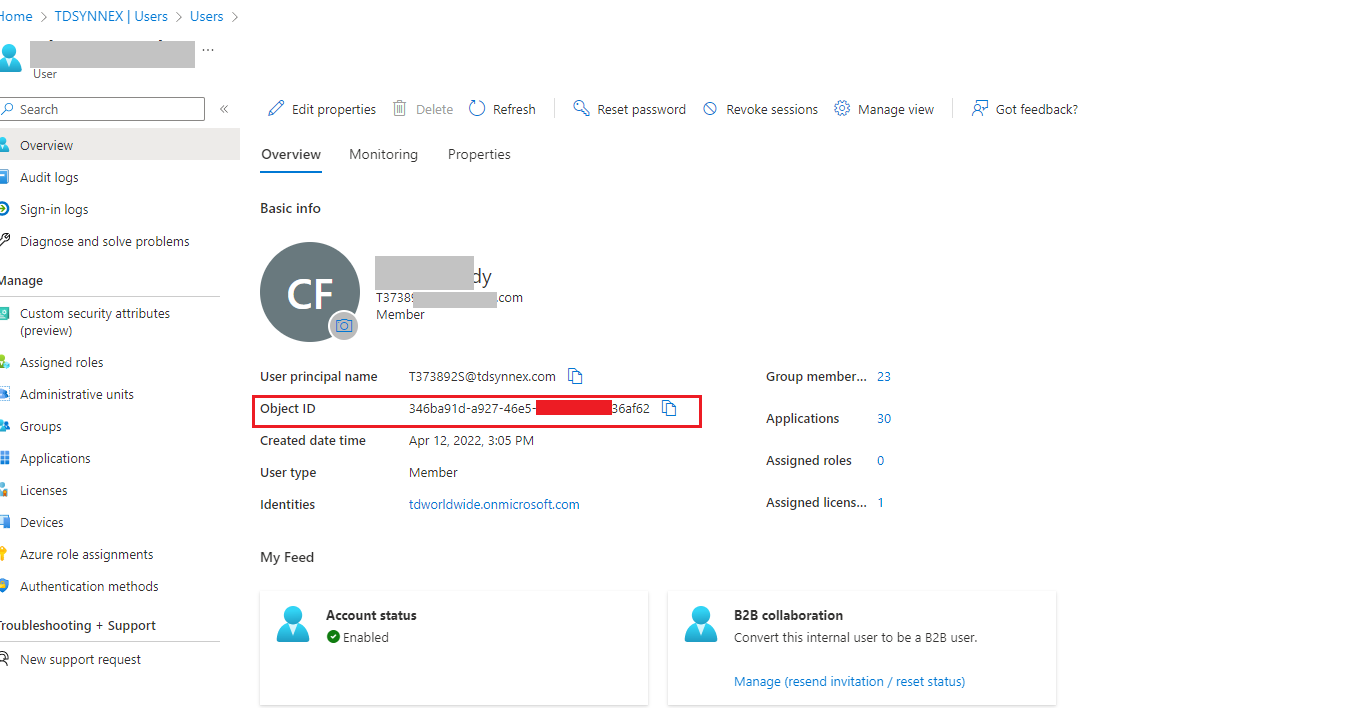Click the Refresh circular arrow icon
Viewport: 1345px width, 708px height.
coord(477,108)
